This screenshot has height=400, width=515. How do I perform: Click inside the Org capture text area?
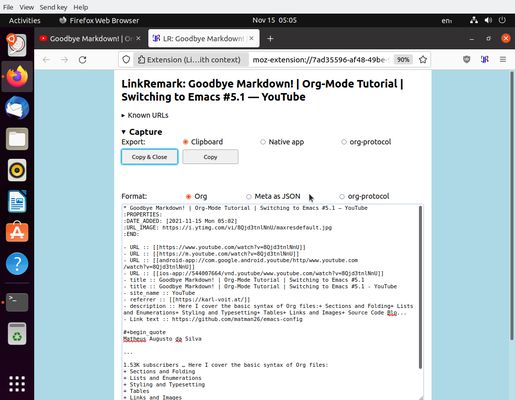point(270,302)
